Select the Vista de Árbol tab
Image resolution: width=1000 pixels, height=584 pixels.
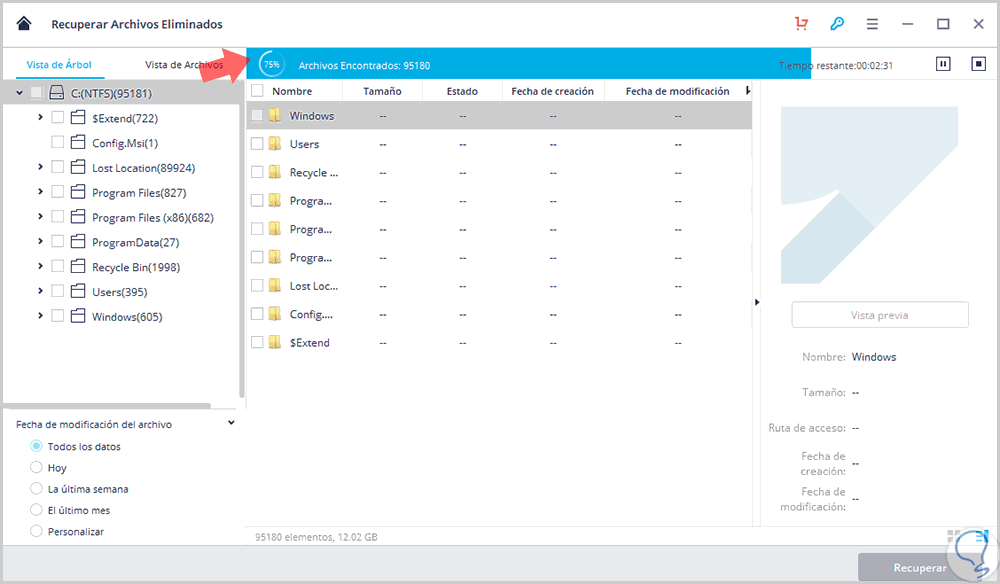(x=59, y=63)
